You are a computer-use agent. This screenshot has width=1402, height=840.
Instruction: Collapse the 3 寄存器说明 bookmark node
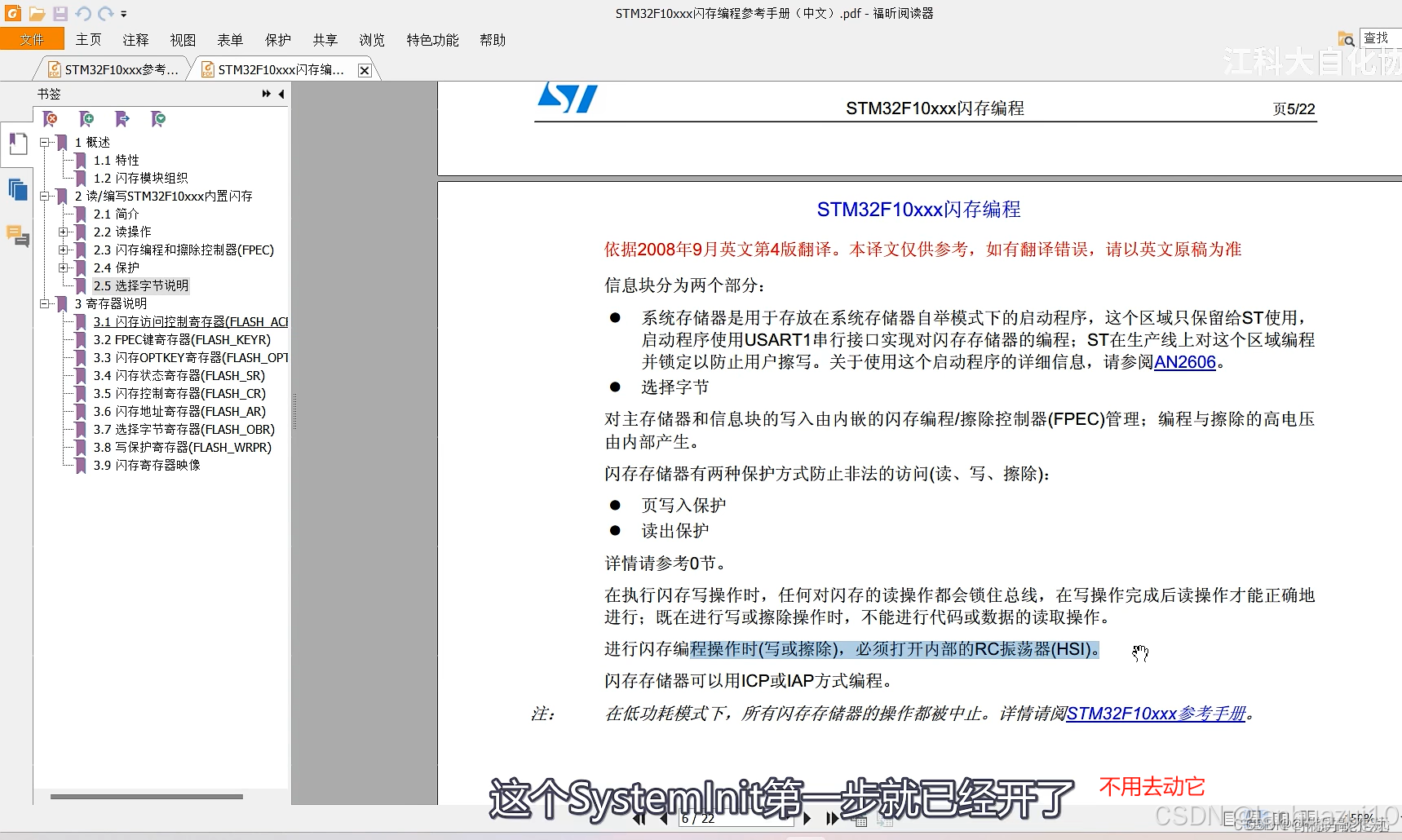[45, 303]
